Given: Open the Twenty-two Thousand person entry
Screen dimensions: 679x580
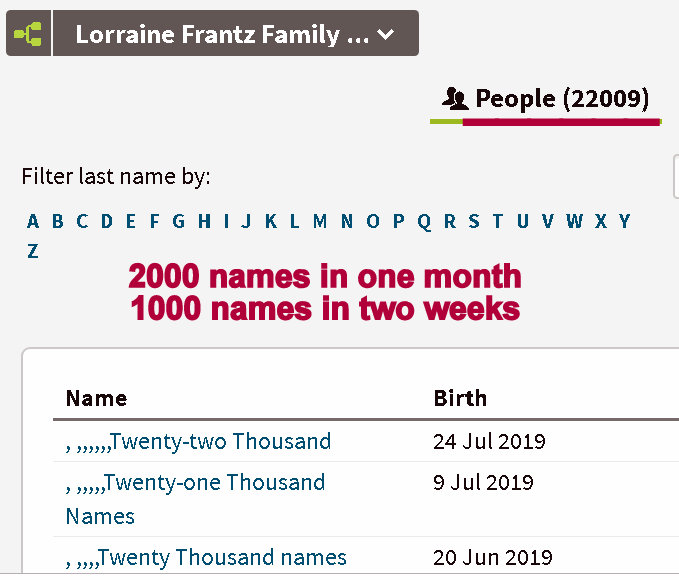Looking at the screenshot, I should 198,441.
